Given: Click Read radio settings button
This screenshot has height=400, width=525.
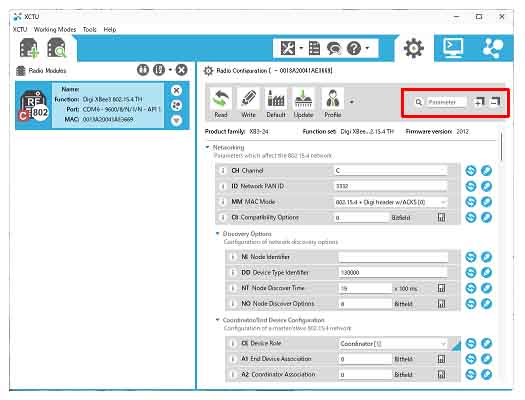Looking at the screenshot, I should (221, 103).
